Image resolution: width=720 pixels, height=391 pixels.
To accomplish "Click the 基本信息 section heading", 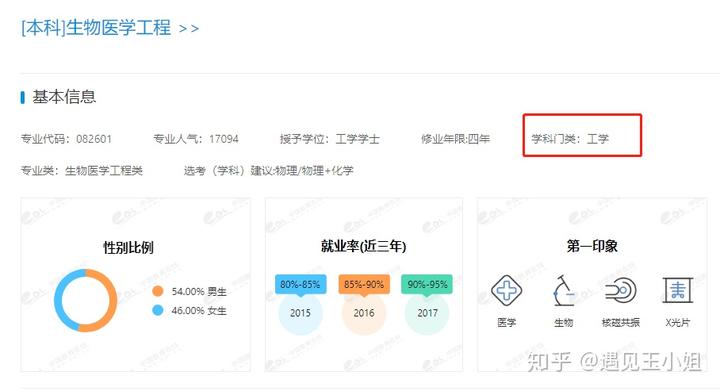I will pyautogui.click(x=64, y=97).
